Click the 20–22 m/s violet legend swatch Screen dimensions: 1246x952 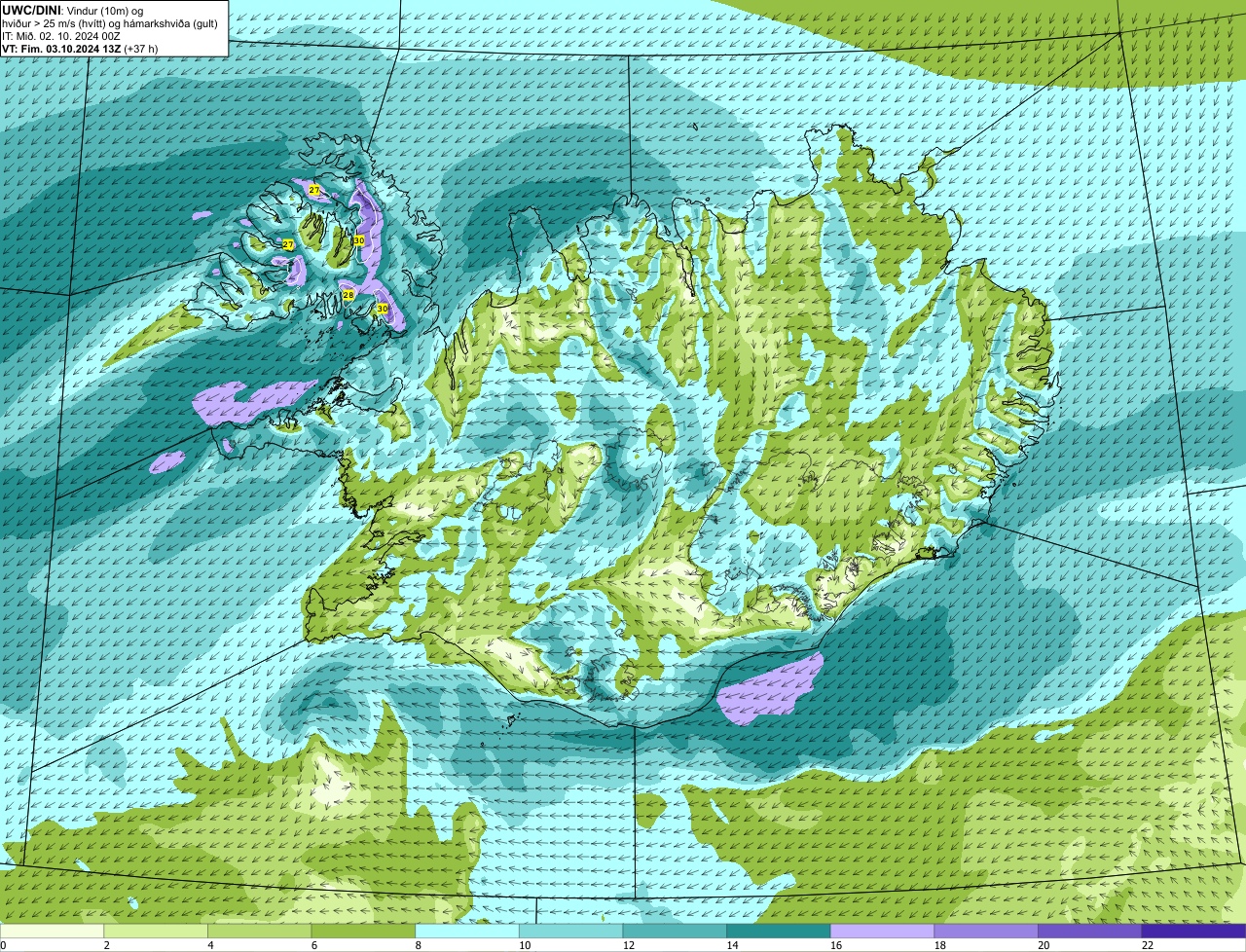1090,932
